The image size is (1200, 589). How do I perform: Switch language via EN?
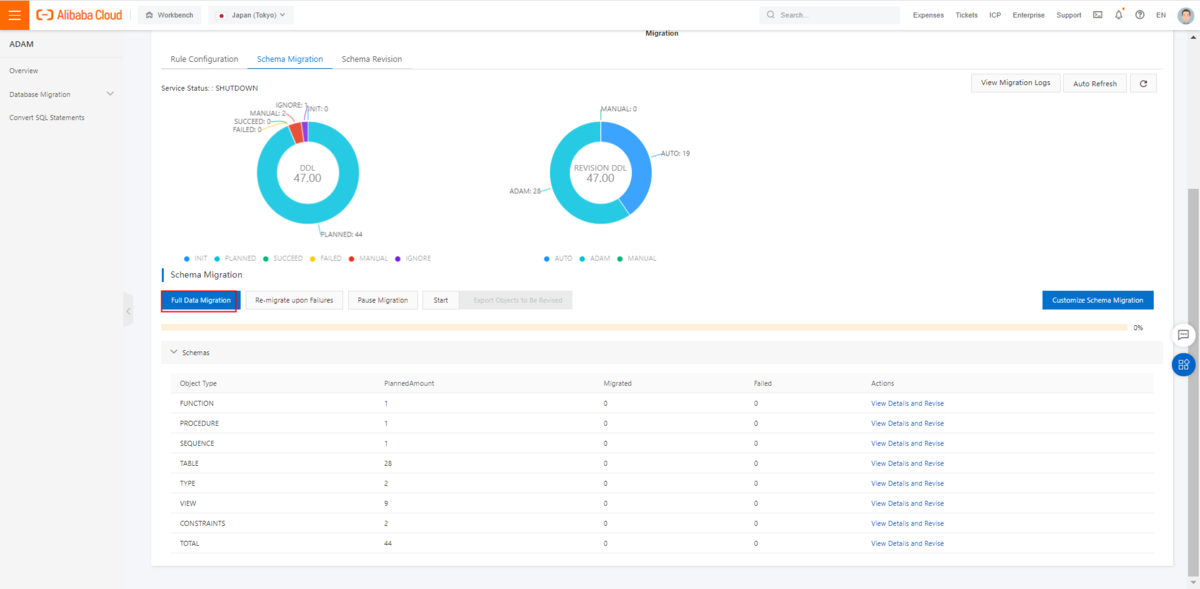[x=1161, y=15]
